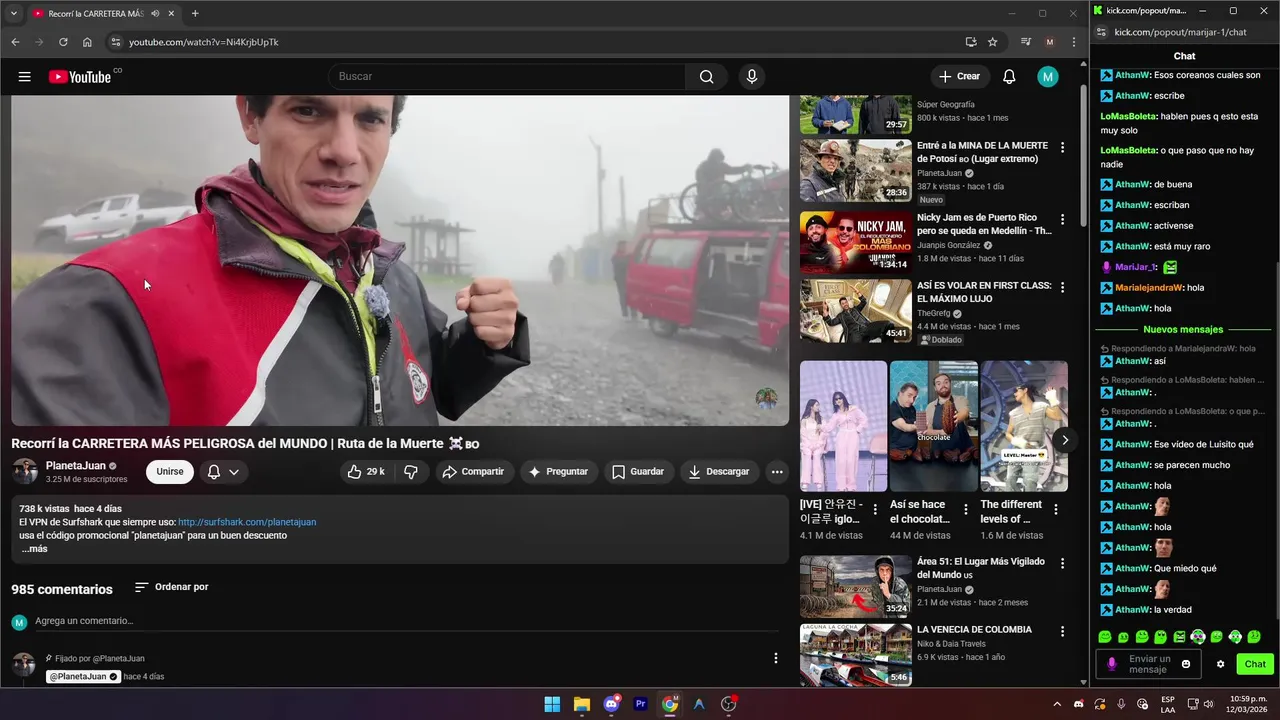Expand description with ...más
The image size is (1280, 720).
click(x=34, y=549)
